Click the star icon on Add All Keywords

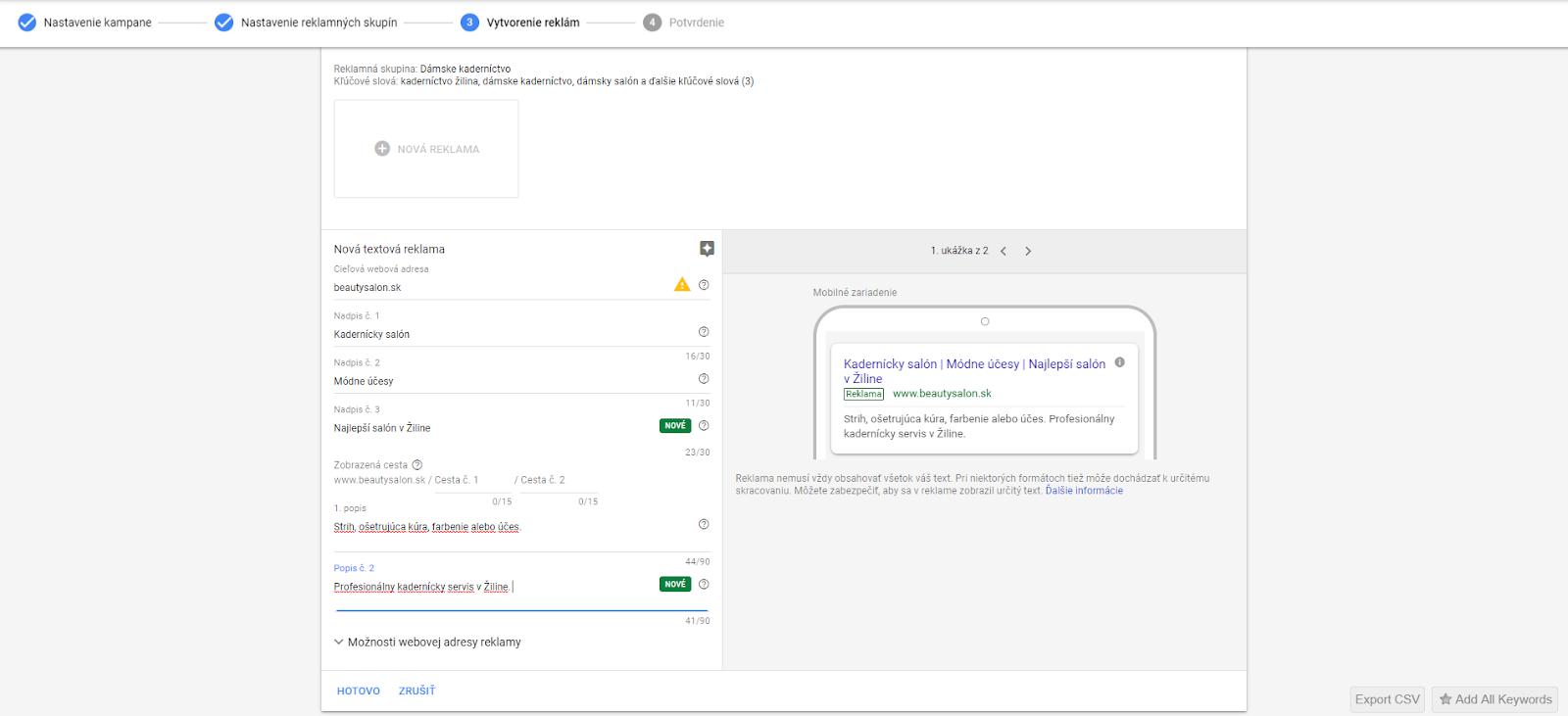[x=1445, y=699]
